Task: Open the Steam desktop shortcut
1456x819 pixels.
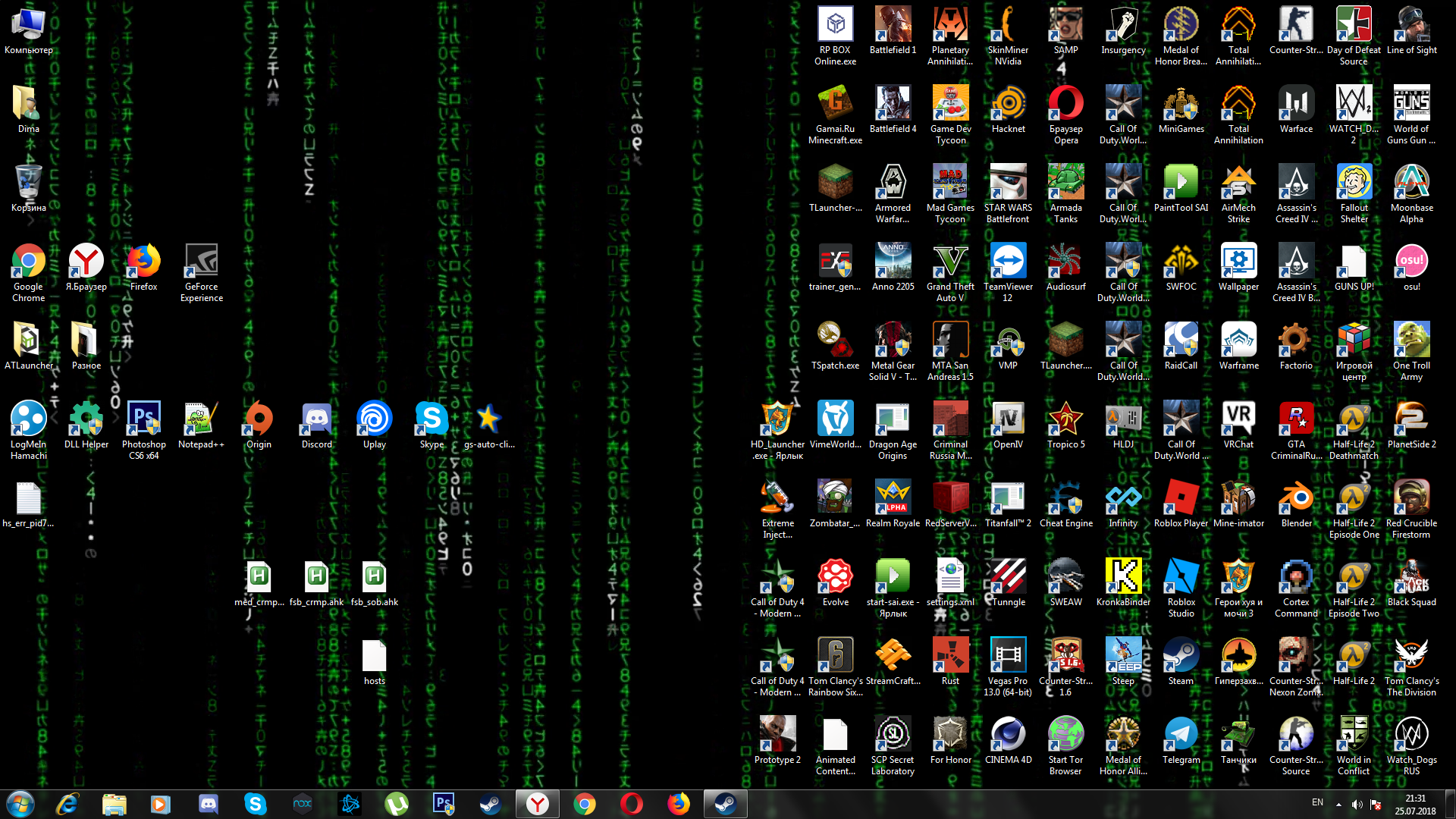Action: tap(1181, 661)
